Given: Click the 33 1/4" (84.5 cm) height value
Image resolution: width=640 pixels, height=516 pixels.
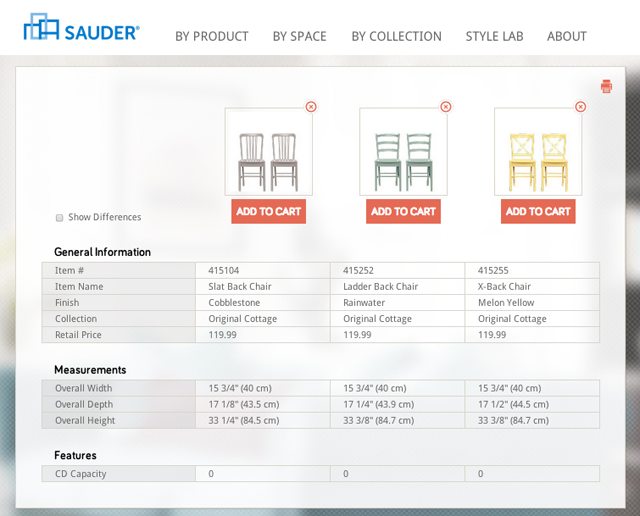Looking at the screenshot, I should (244, 420).
